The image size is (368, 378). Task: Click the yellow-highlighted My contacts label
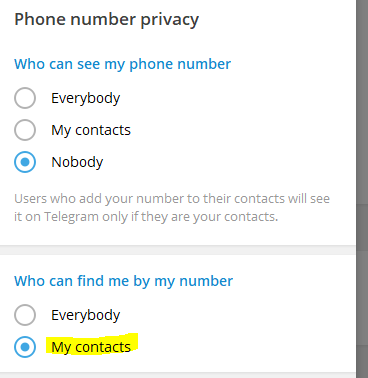91,347
